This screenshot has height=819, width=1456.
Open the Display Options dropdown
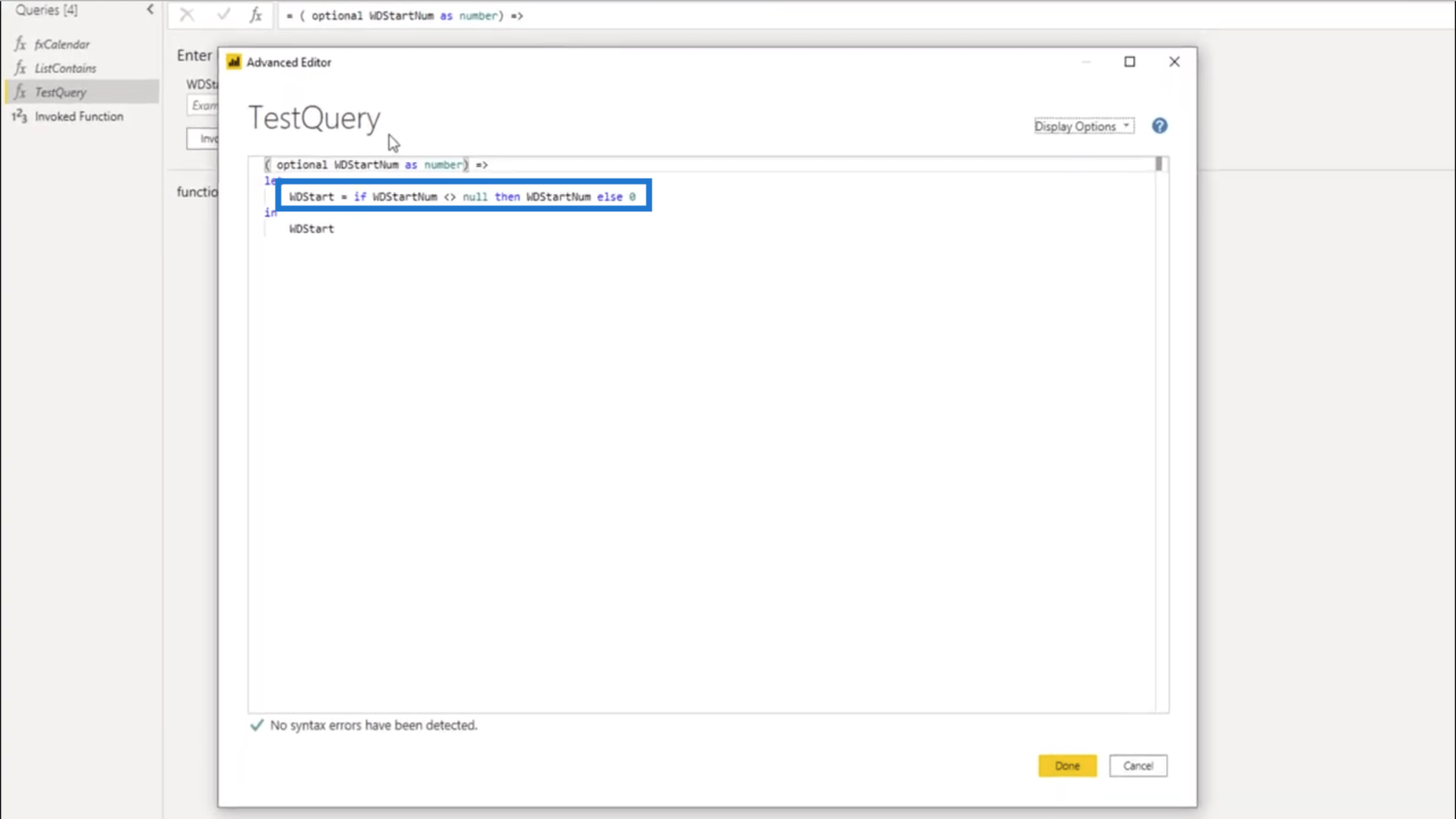[1083, 127]
